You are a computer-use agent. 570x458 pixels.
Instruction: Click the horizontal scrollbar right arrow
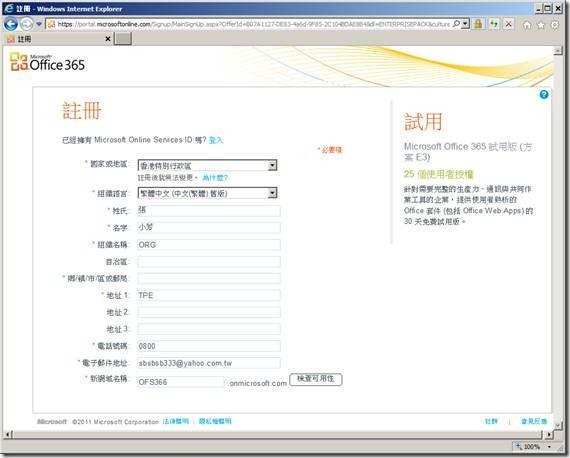pos(549,434)
